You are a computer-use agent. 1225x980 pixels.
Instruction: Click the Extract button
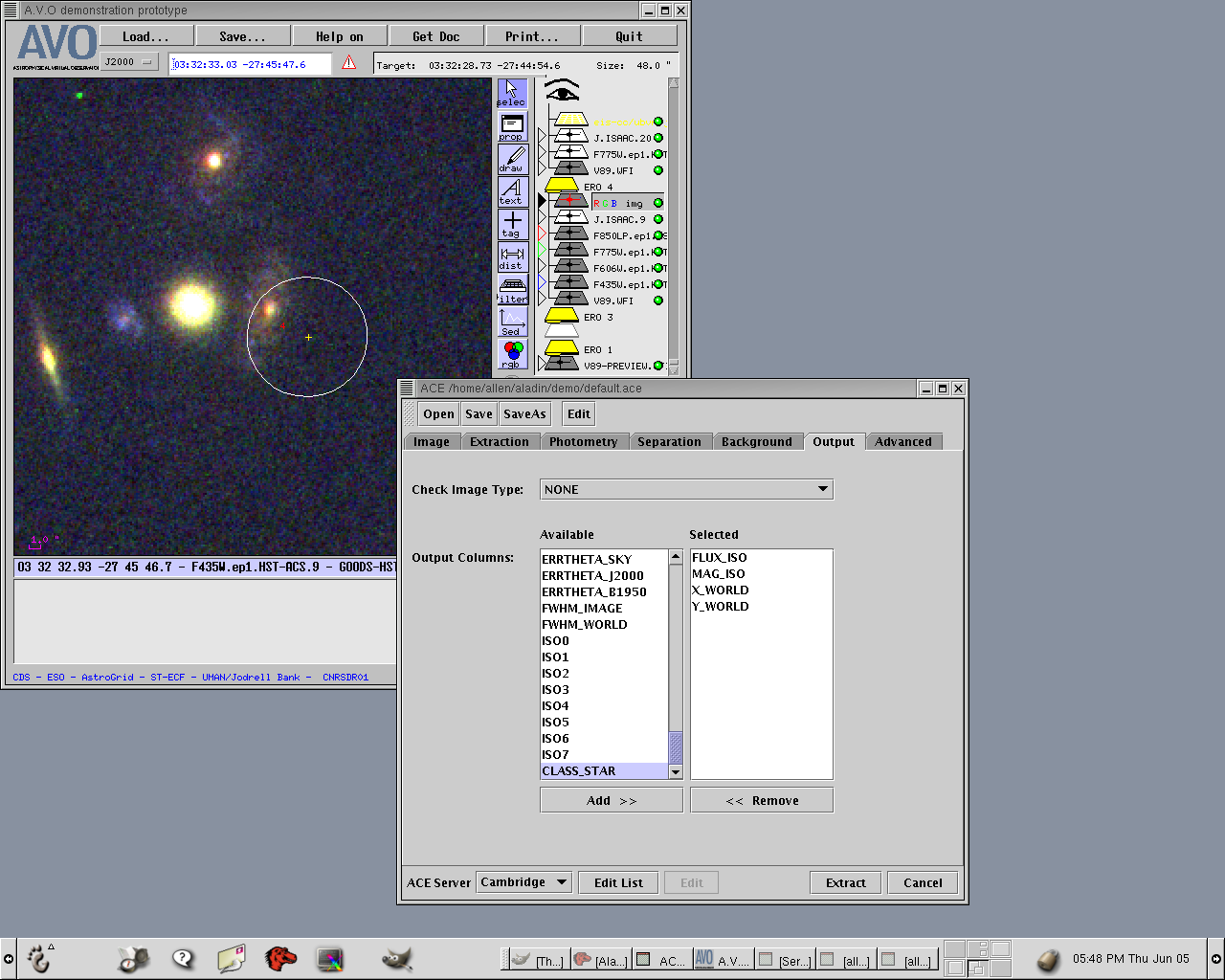845,882
